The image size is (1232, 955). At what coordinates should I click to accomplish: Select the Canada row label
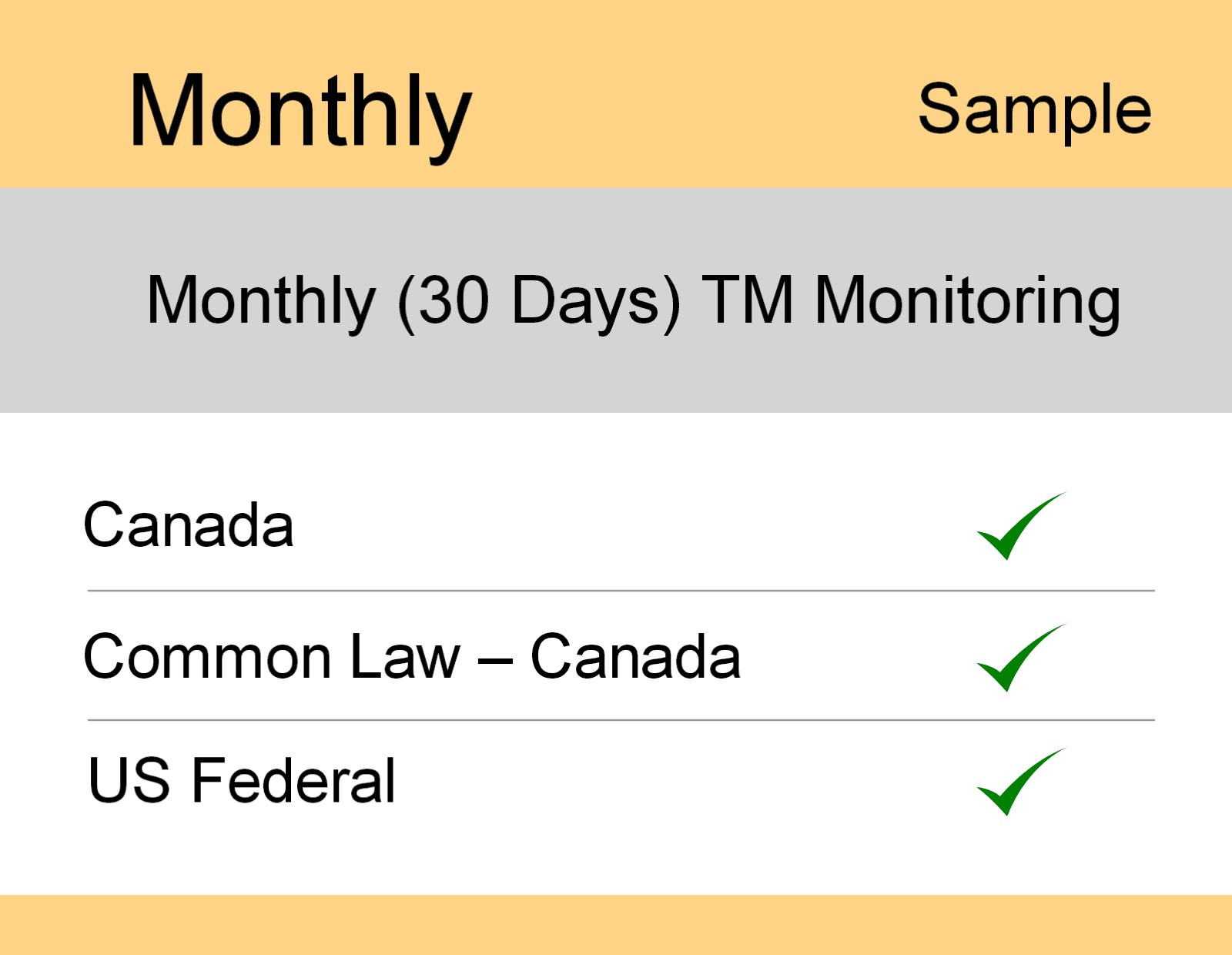[189, 526]
